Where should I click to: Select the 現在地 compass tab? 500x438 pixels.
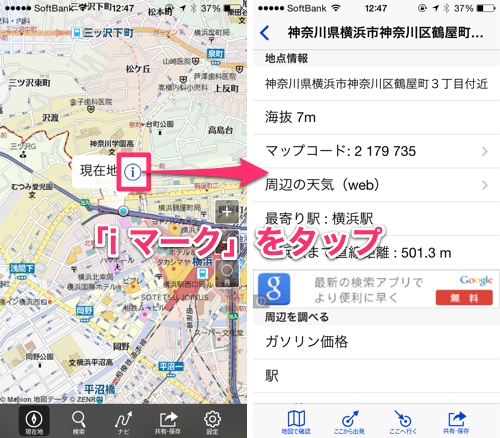pos(34,421)
